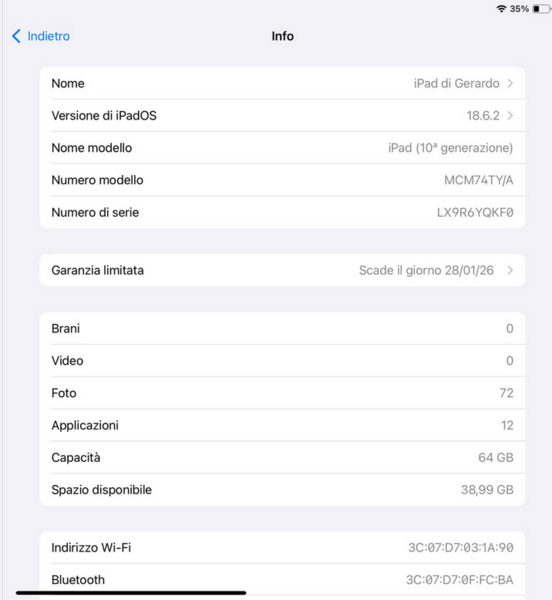Image resolution: width=552 pixels, height=600 pixels.
Task: Select the Capacità 64 GB row
Action: point(282,457)
